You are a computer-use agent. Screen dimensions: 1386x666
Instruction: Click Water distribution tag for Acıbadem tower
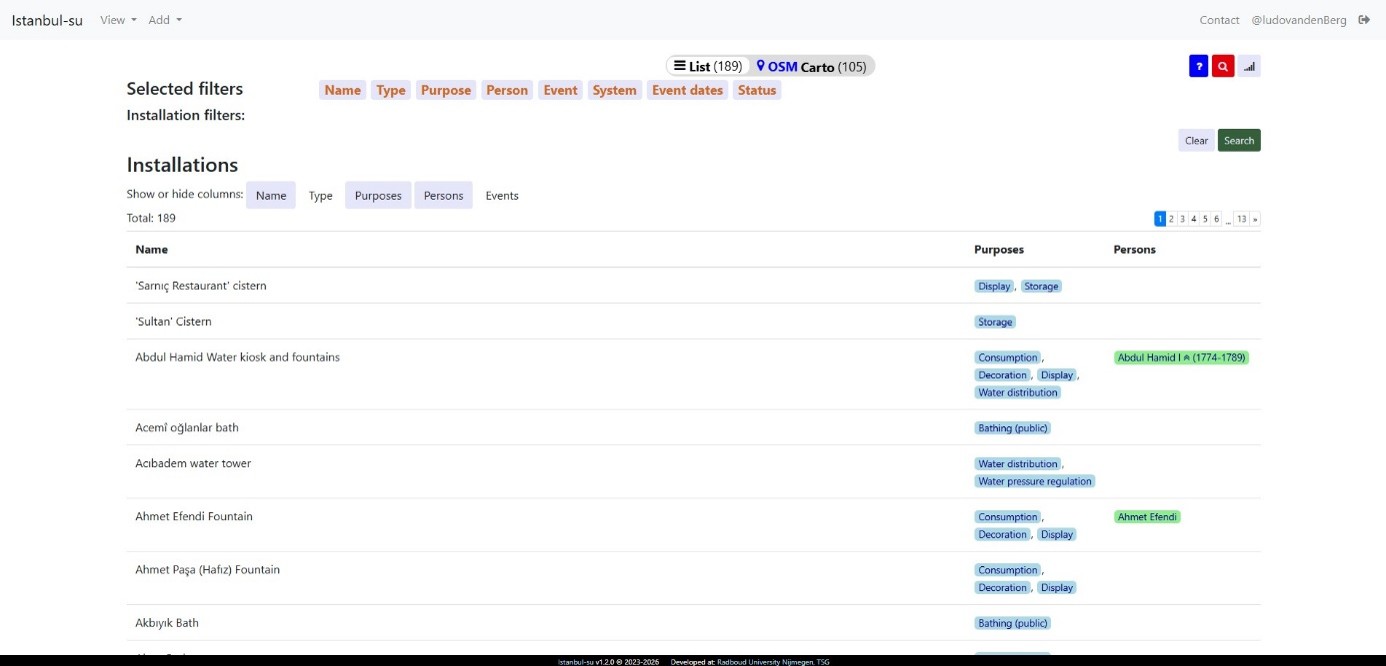point(1017,464)
